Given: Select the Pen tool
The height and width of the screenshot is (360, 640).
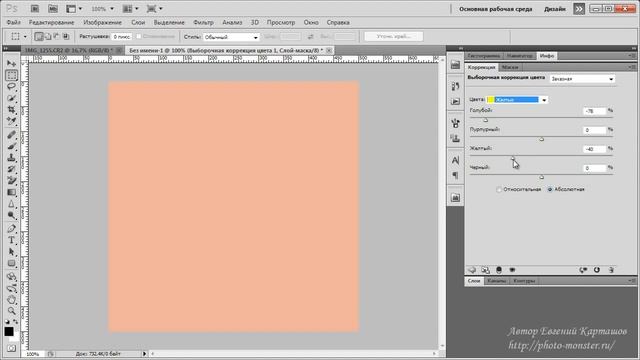Looking at the screenshot, I should [11, 229].
